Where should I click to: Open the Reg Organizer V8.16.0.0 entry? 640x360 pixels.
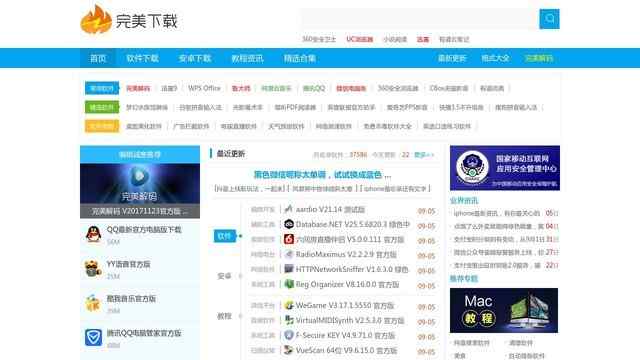[x=347, y=284]
